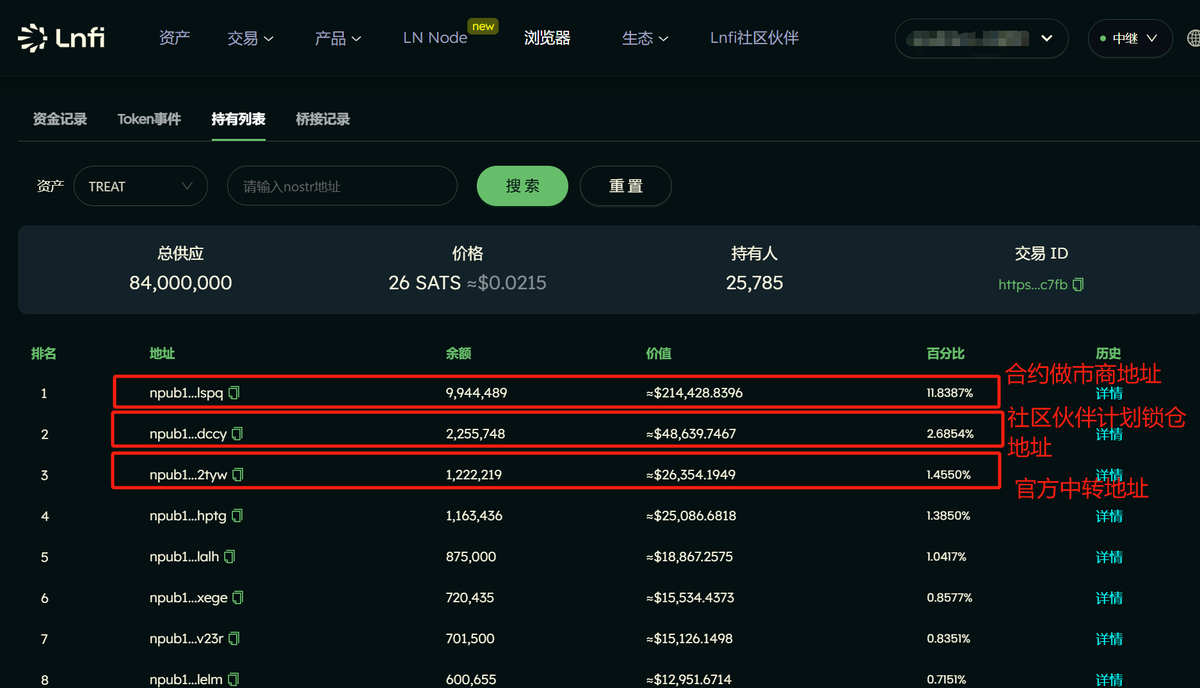Open the https...c7fb transaction link
1200x688 pixels.
click(x=1032, y=285)
